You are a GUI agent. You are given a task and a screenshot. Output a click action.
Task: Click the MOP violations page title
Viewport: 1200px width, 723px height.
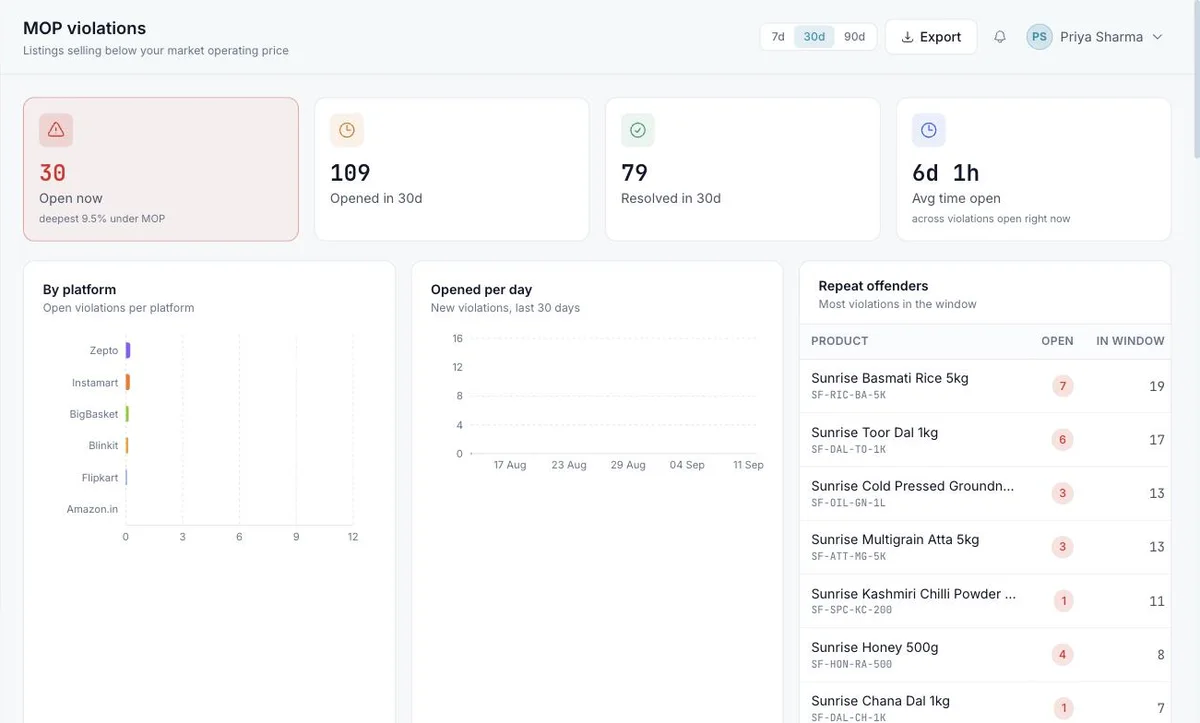point(84,28)
